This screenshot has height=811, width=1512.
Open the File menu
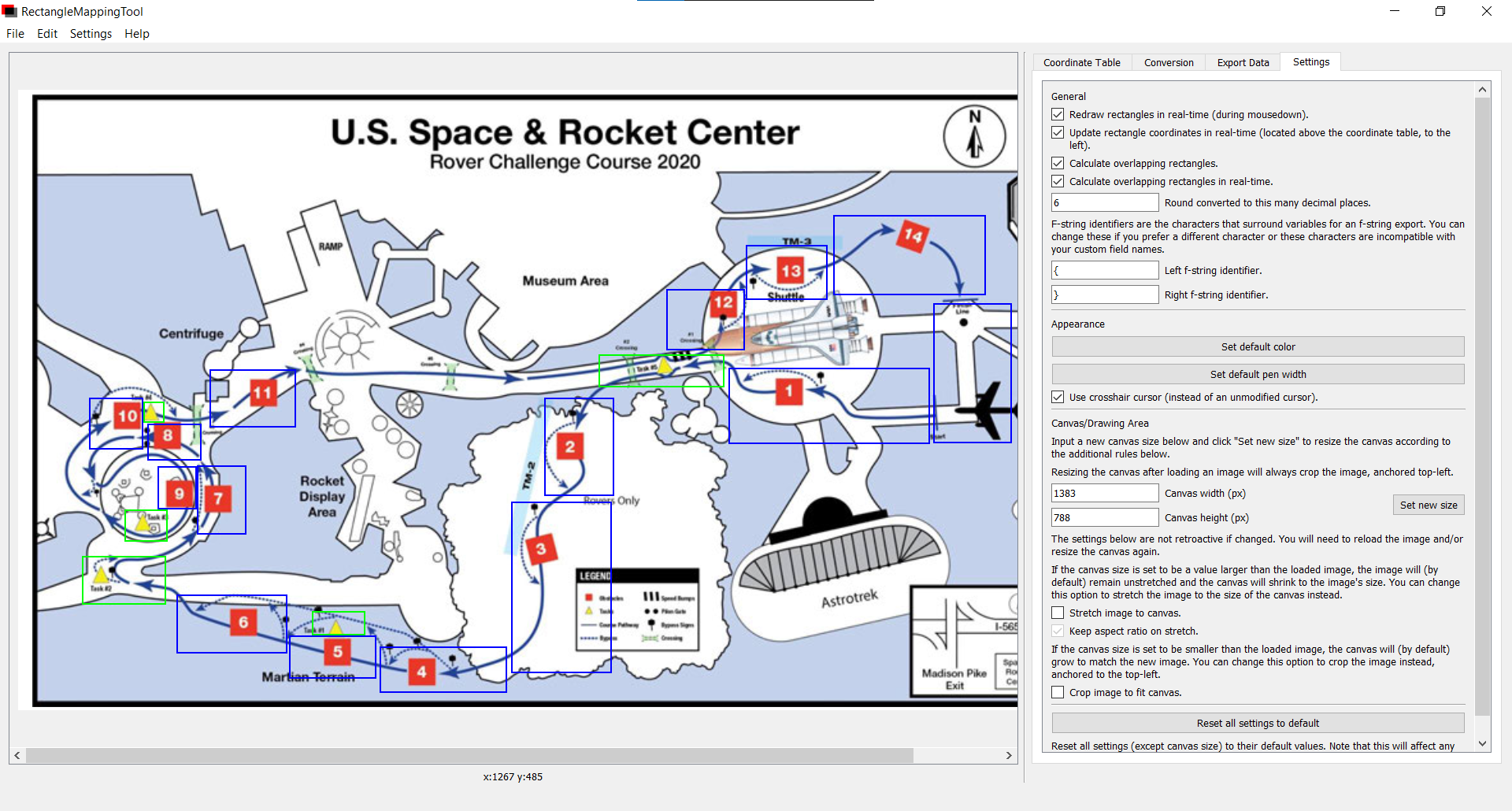15,34
